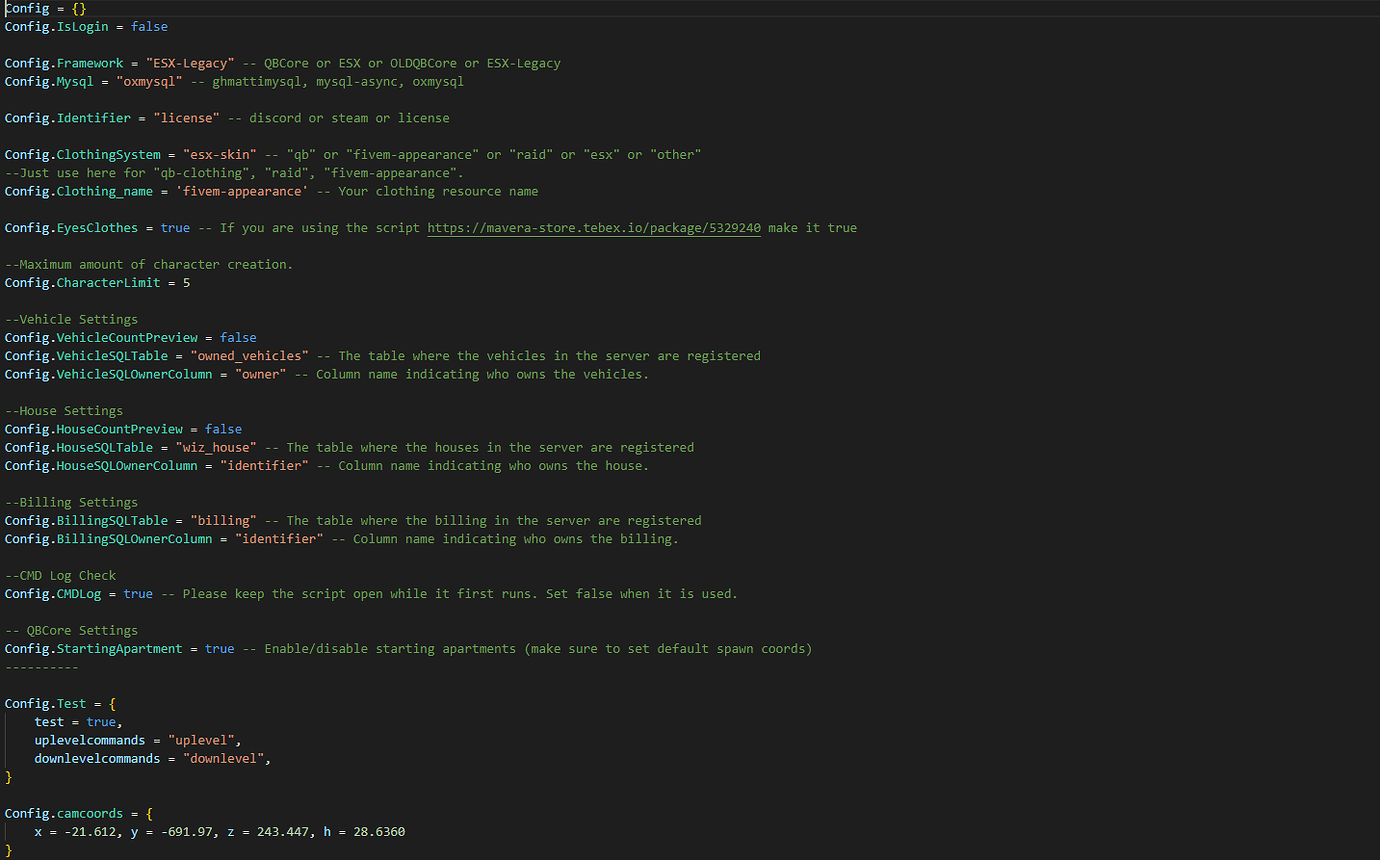
Task: Click the "downlevel" command string
Action: tap(226, 759)
